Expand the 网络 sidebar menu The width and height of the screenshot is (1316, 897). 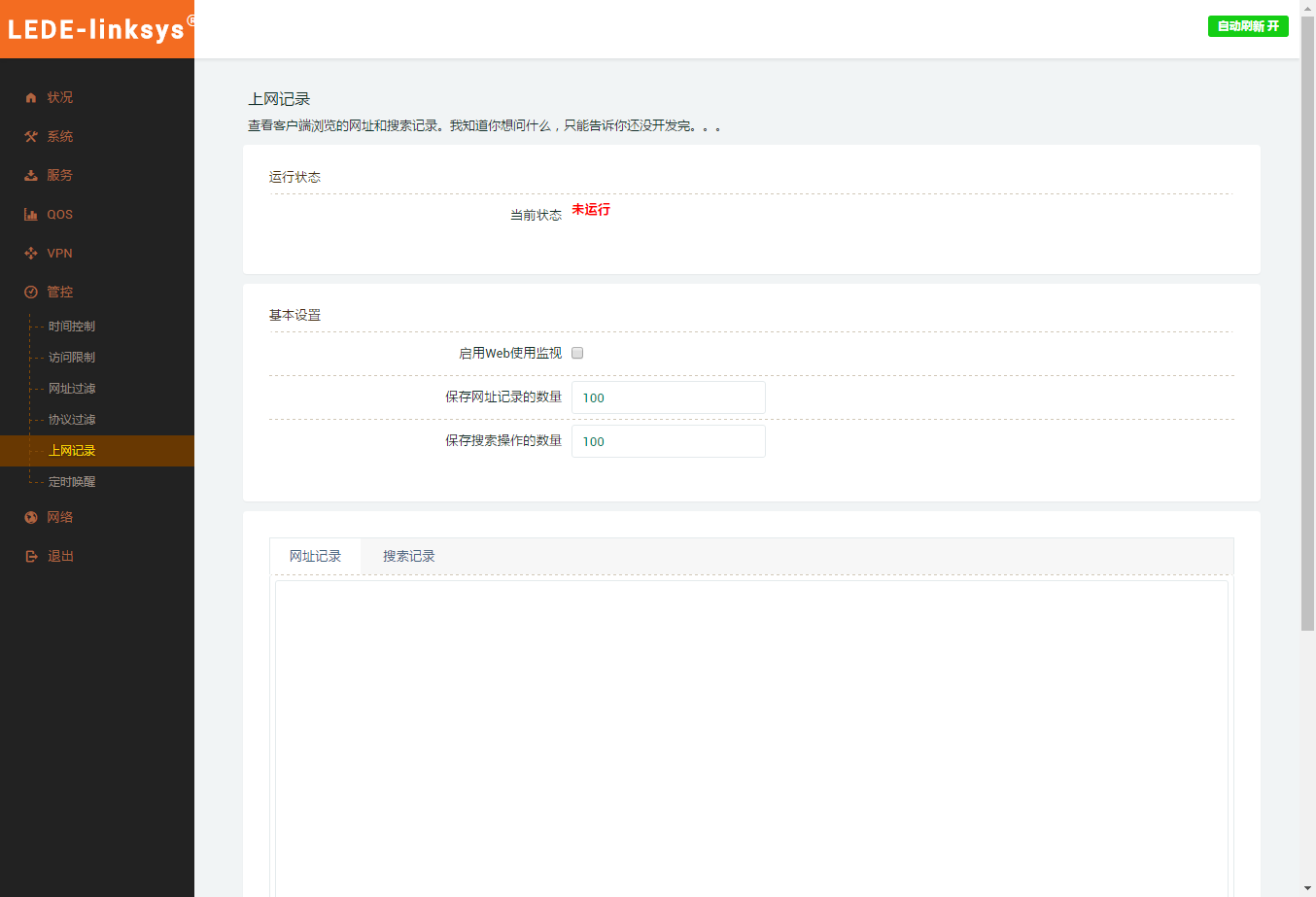click(x=60, y=518)
